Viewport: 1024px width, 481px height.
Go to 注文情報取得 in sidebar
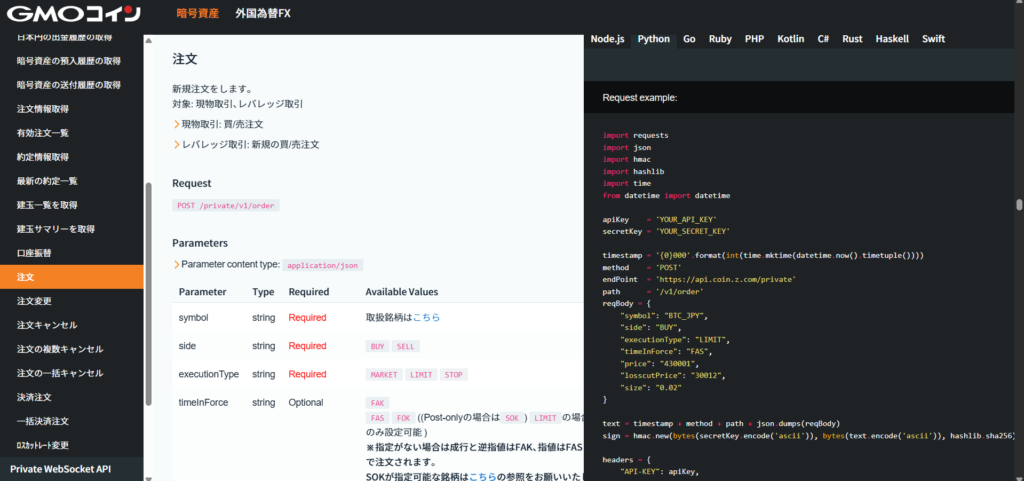pyautogui.click(x=43, y=109)
